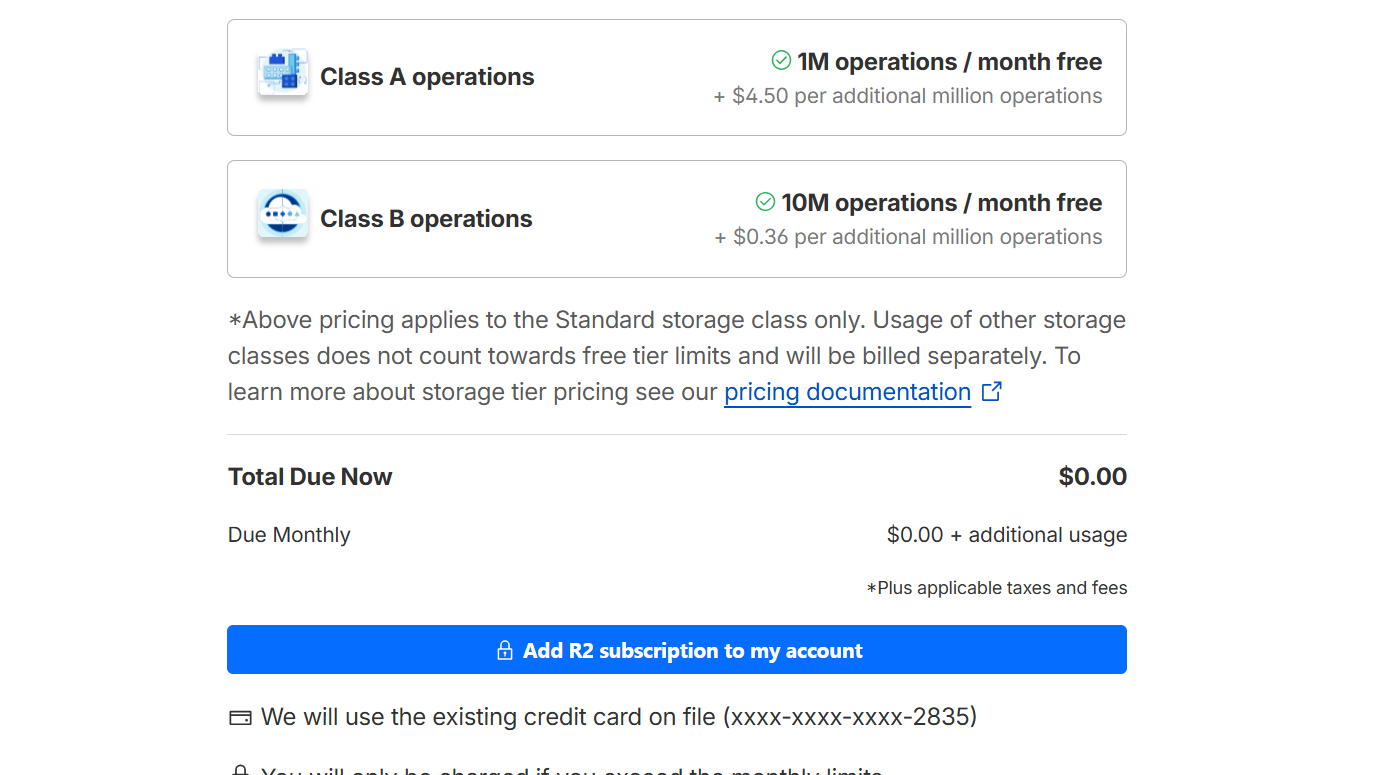Screen dimensions: 1396x775
Task: Click the Due Monthly label
Action: pos(289,535)
